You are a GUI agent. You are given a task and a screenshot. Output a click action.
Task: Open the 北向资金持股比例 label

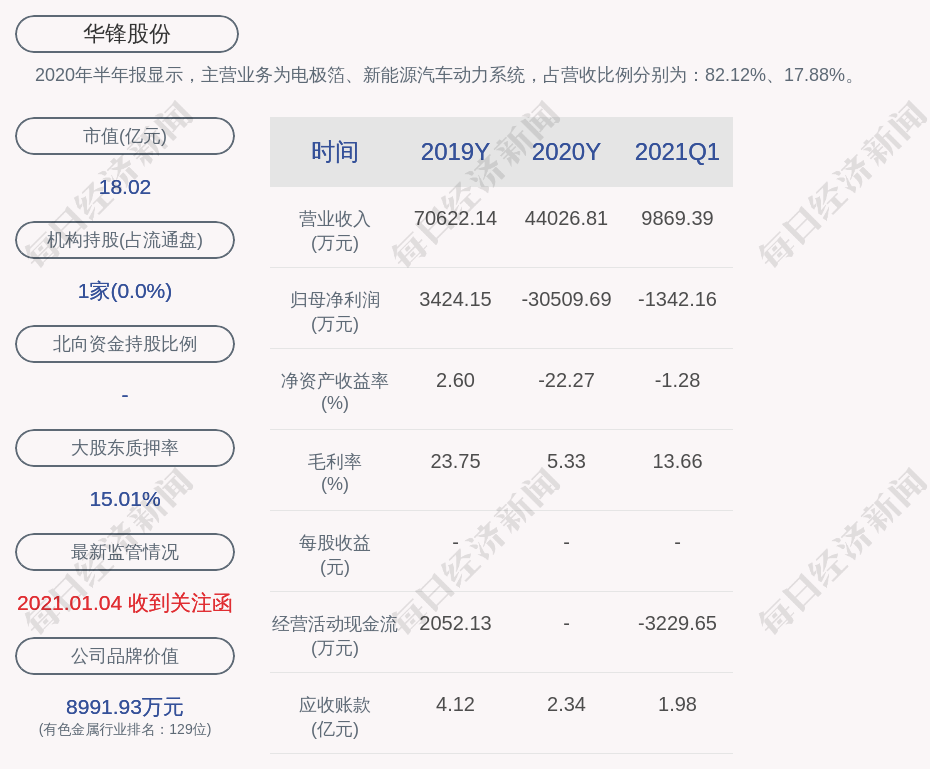[125, 344]
